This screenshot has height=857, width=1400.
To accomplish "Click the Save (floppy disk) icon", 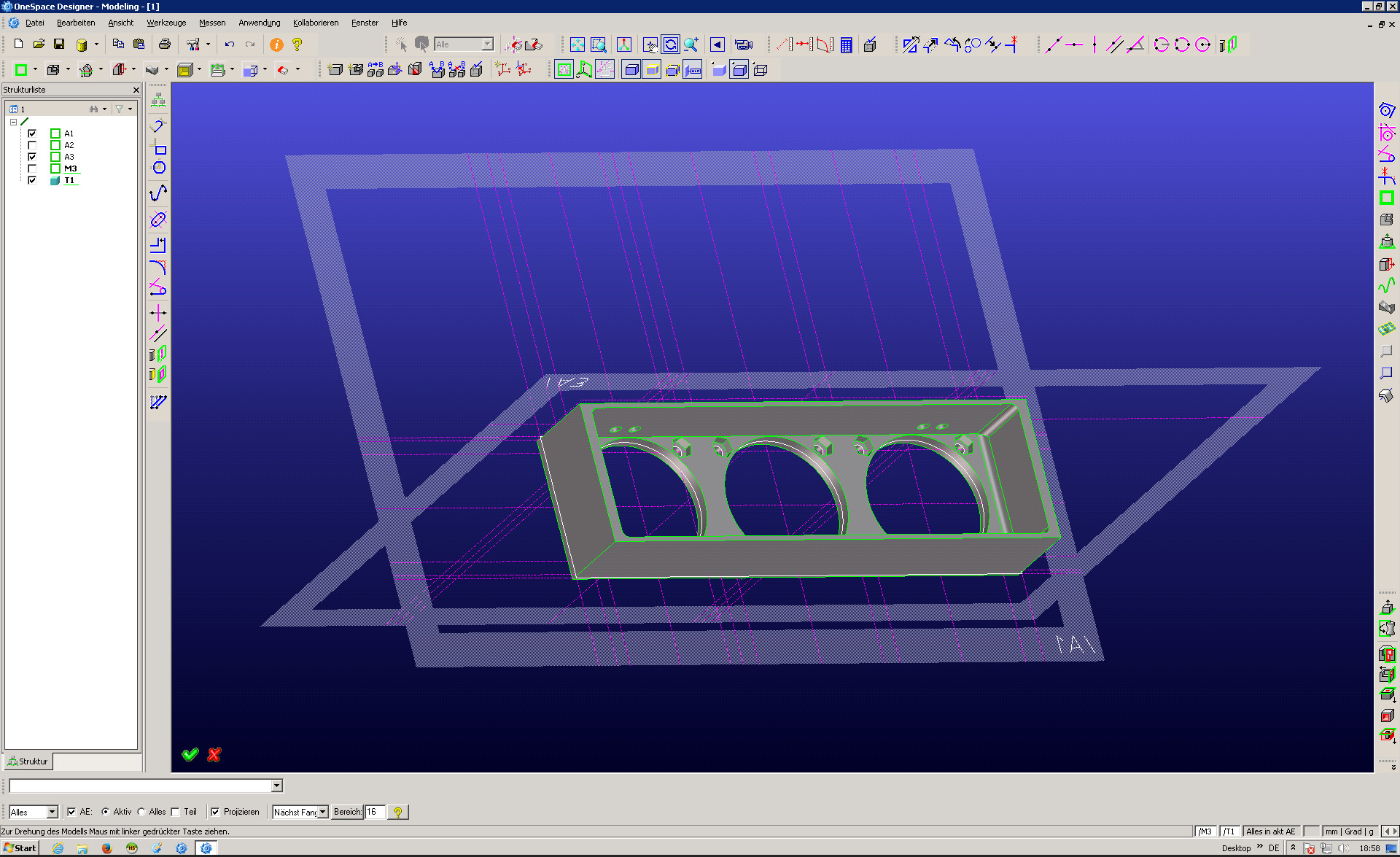I will pyautogui.click(x=59, y=44).
